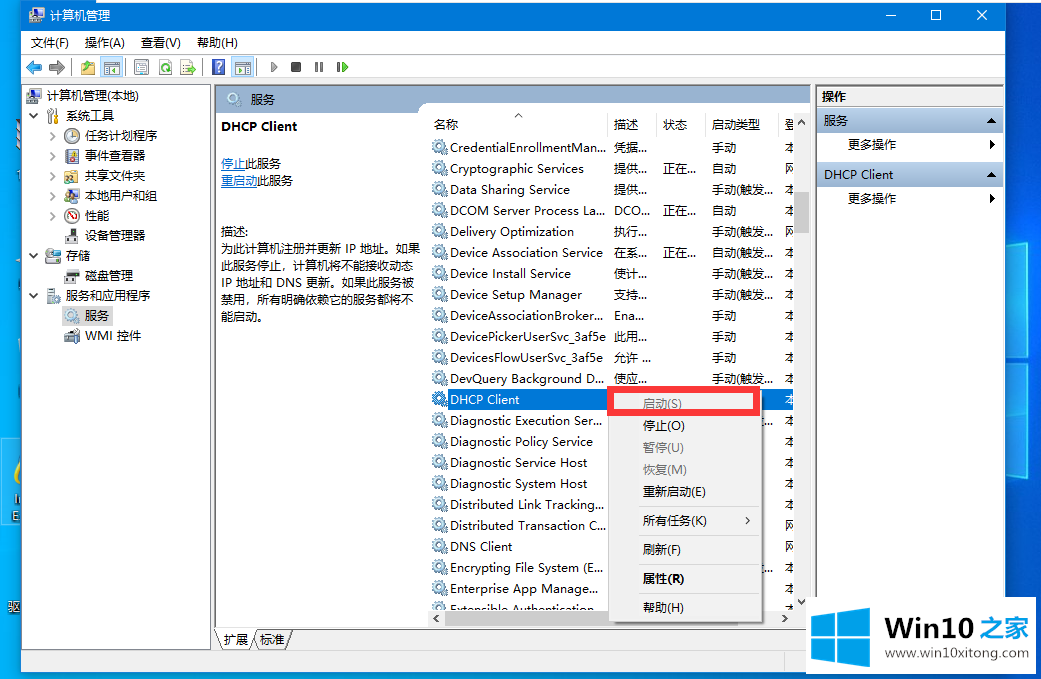
Task: Toggle the show/hide action pane icon
Action: [x=243, y=67]
